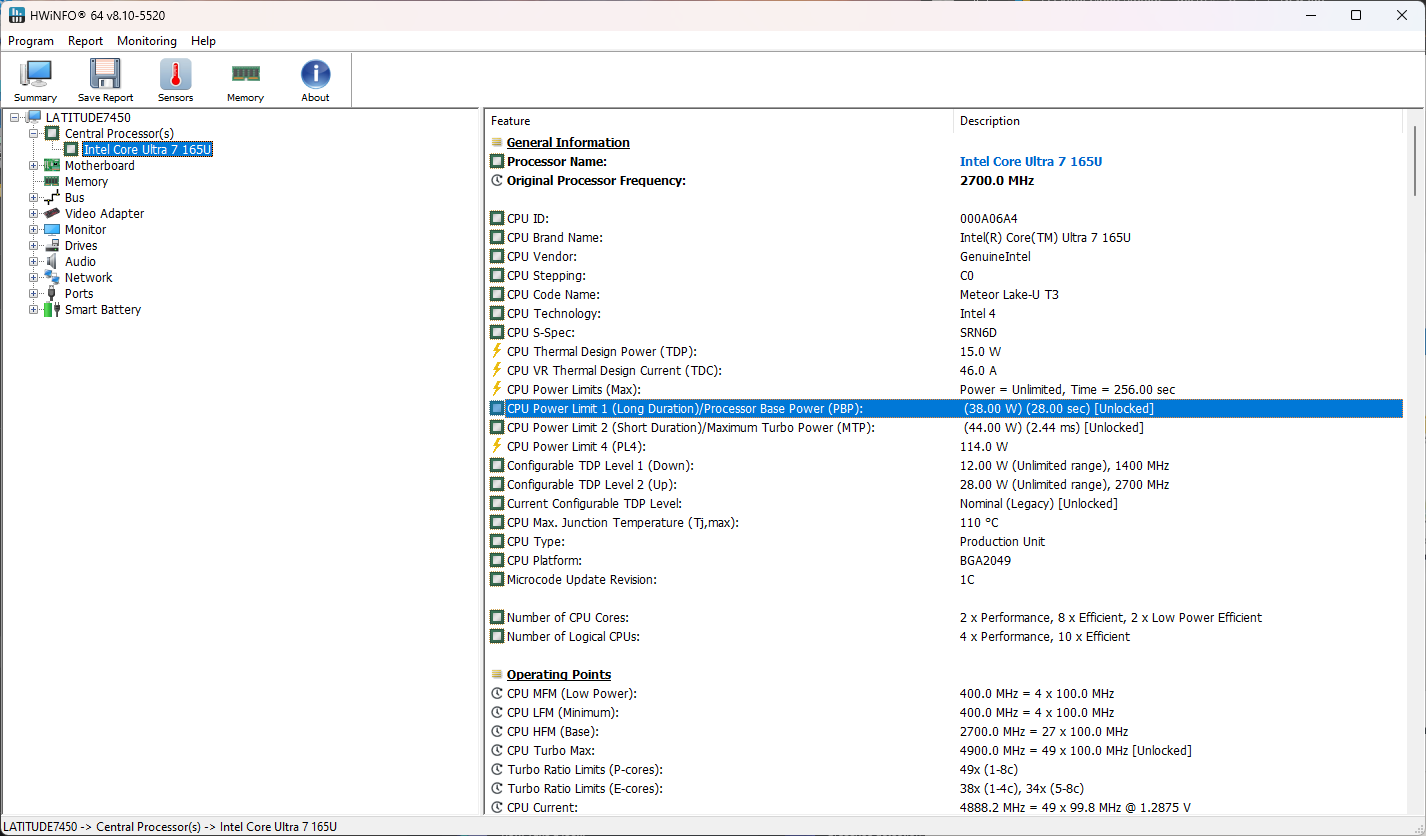Open the Program menu
This screenshot has height=836, width=1426.
[x=31, y=41]
